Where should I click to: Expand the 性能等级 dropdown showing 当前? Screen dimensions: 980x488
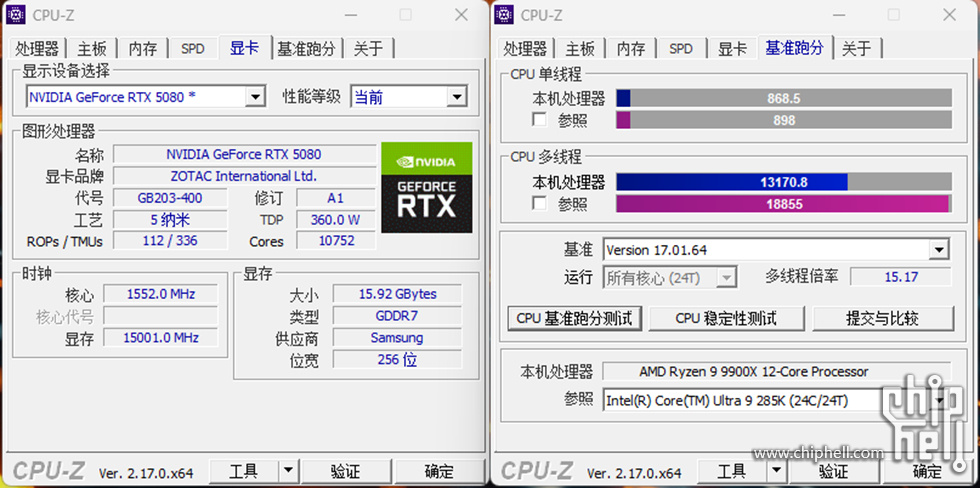(x=457, y=97)
